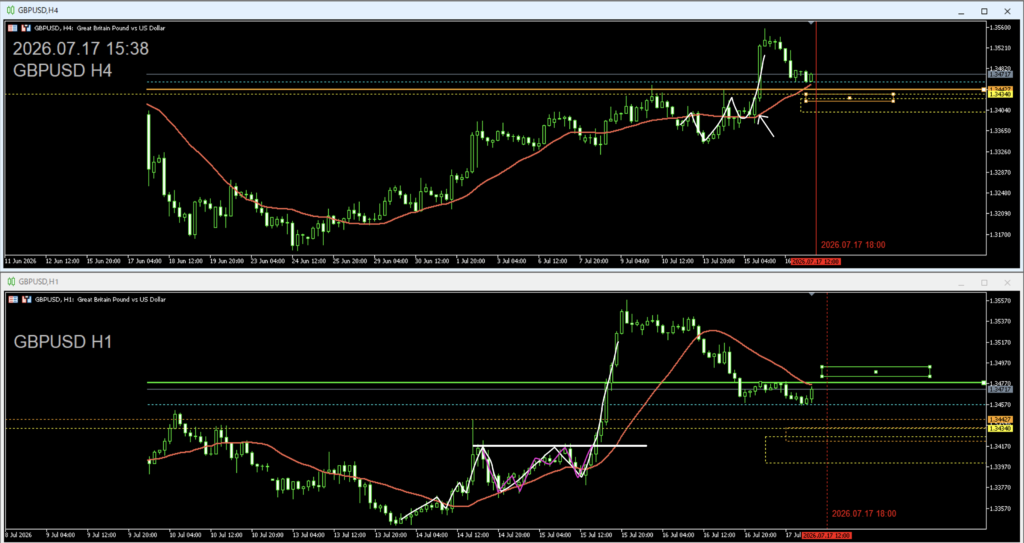
Task: Click '24 Jun 12:00' on H4 time axis
Action: (310, 261)
